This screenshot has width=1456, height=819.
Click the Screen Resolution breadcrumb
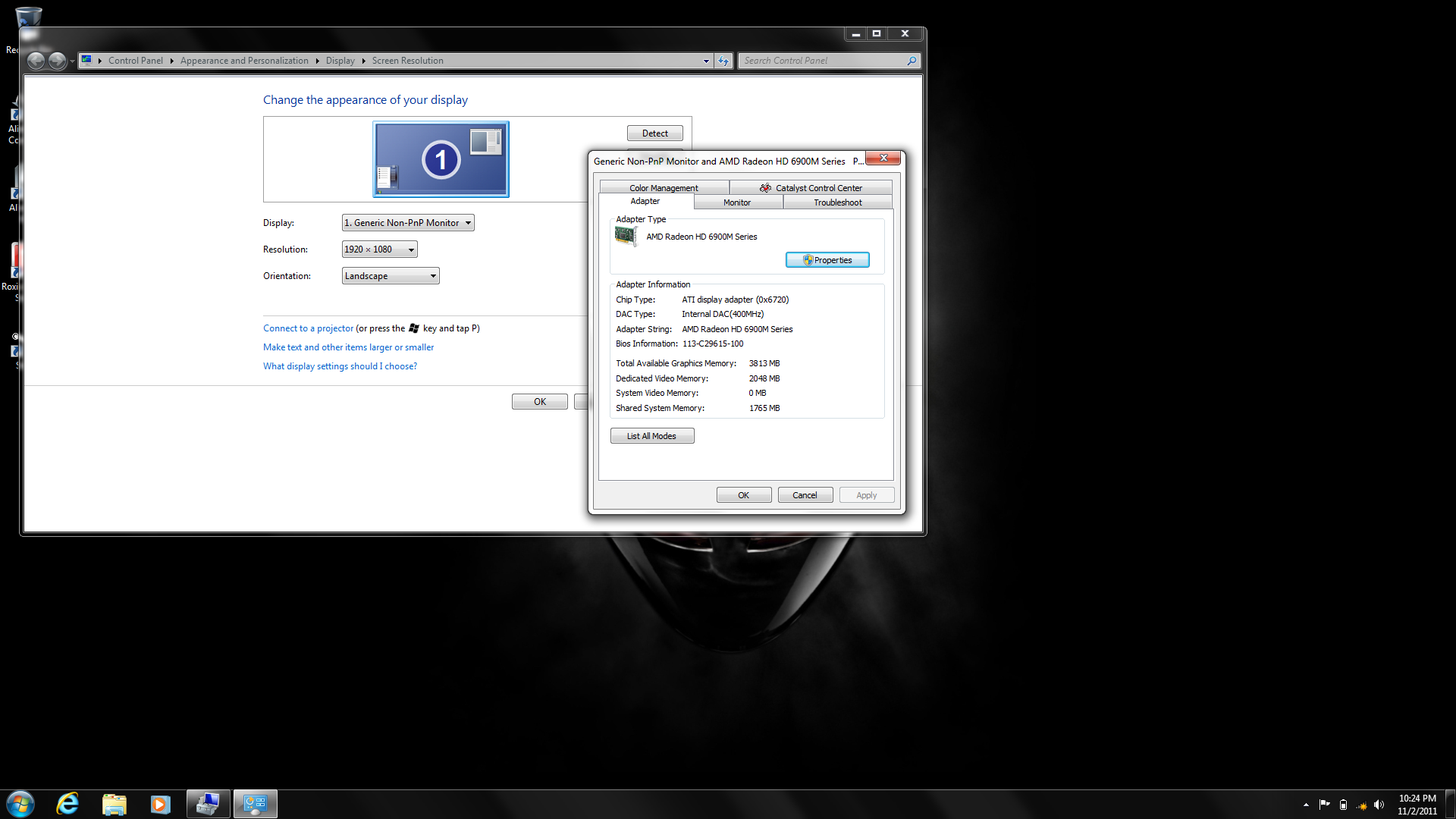point(408,61)
